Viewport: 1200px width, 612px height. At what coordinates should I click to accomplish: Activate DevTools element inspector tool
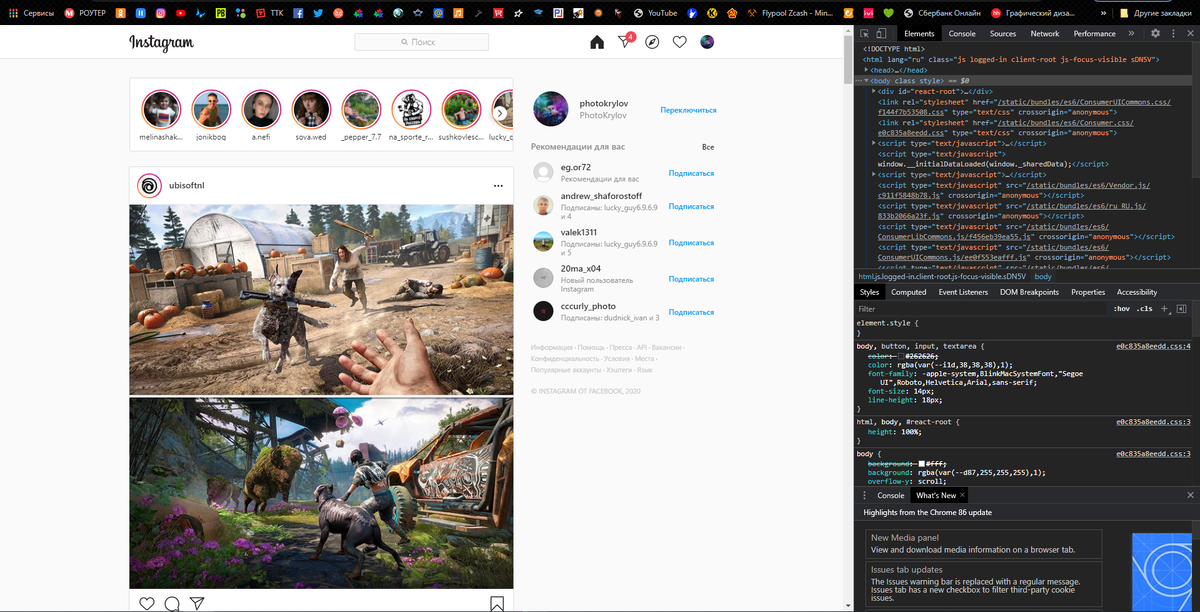(865, 33)
